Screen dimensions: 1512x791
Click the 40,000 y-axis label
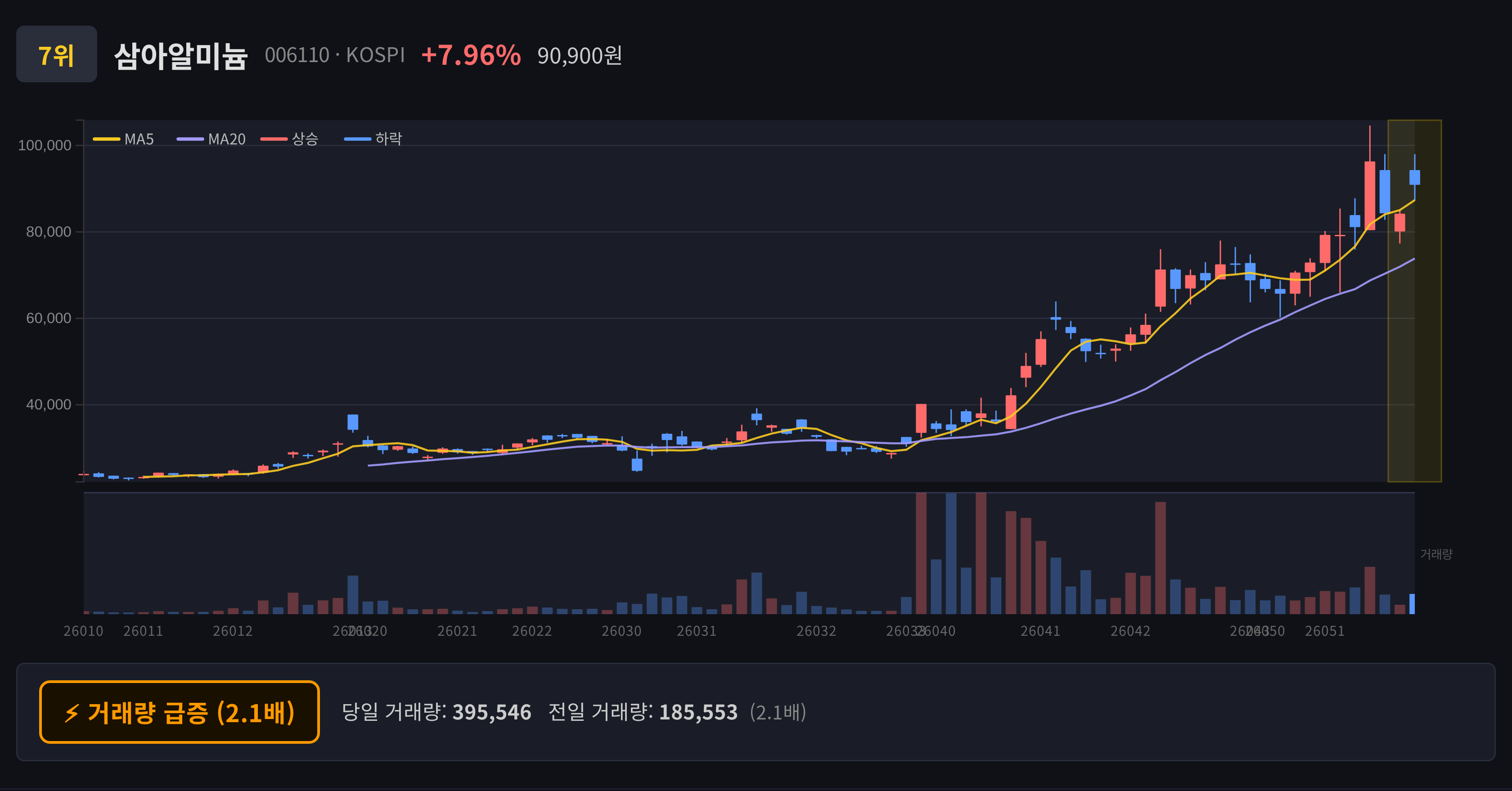coord(49,405)
